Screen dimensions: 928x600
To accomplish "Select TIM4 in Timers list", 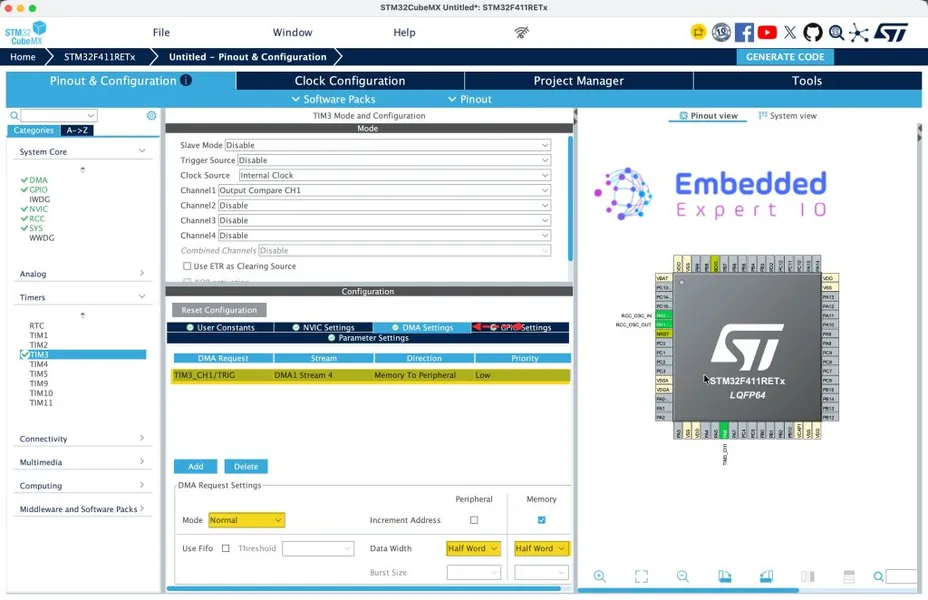I will (x=38, y=364).
